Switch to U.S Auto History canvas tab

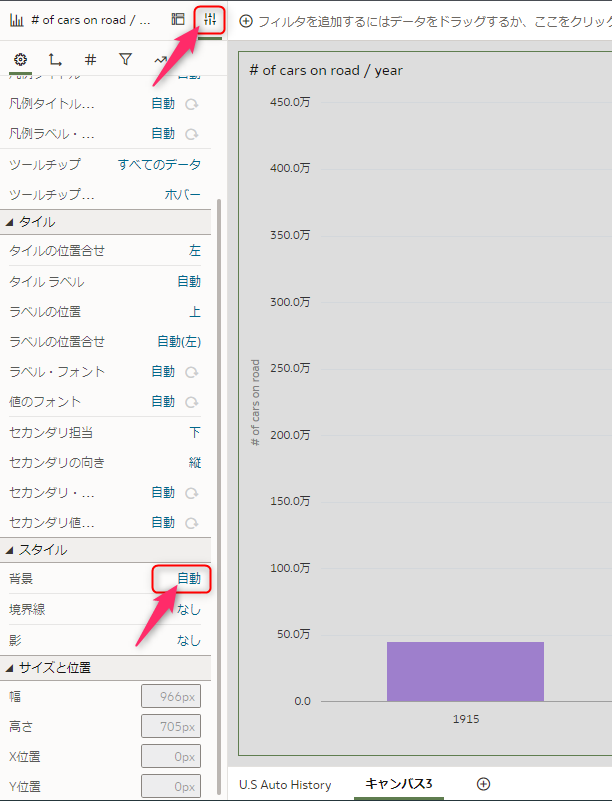285,785
